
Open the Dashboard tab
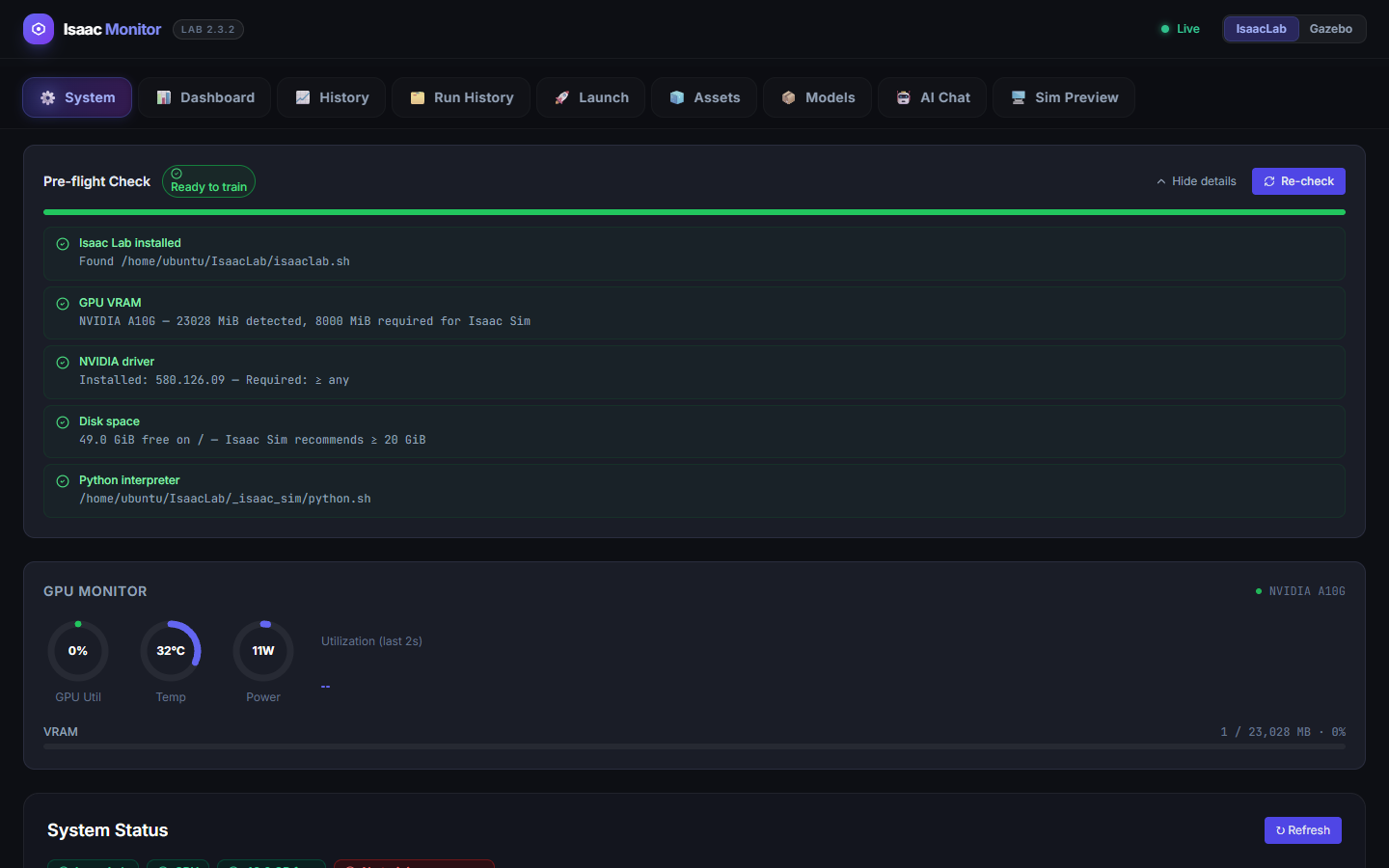click(205, 97)
